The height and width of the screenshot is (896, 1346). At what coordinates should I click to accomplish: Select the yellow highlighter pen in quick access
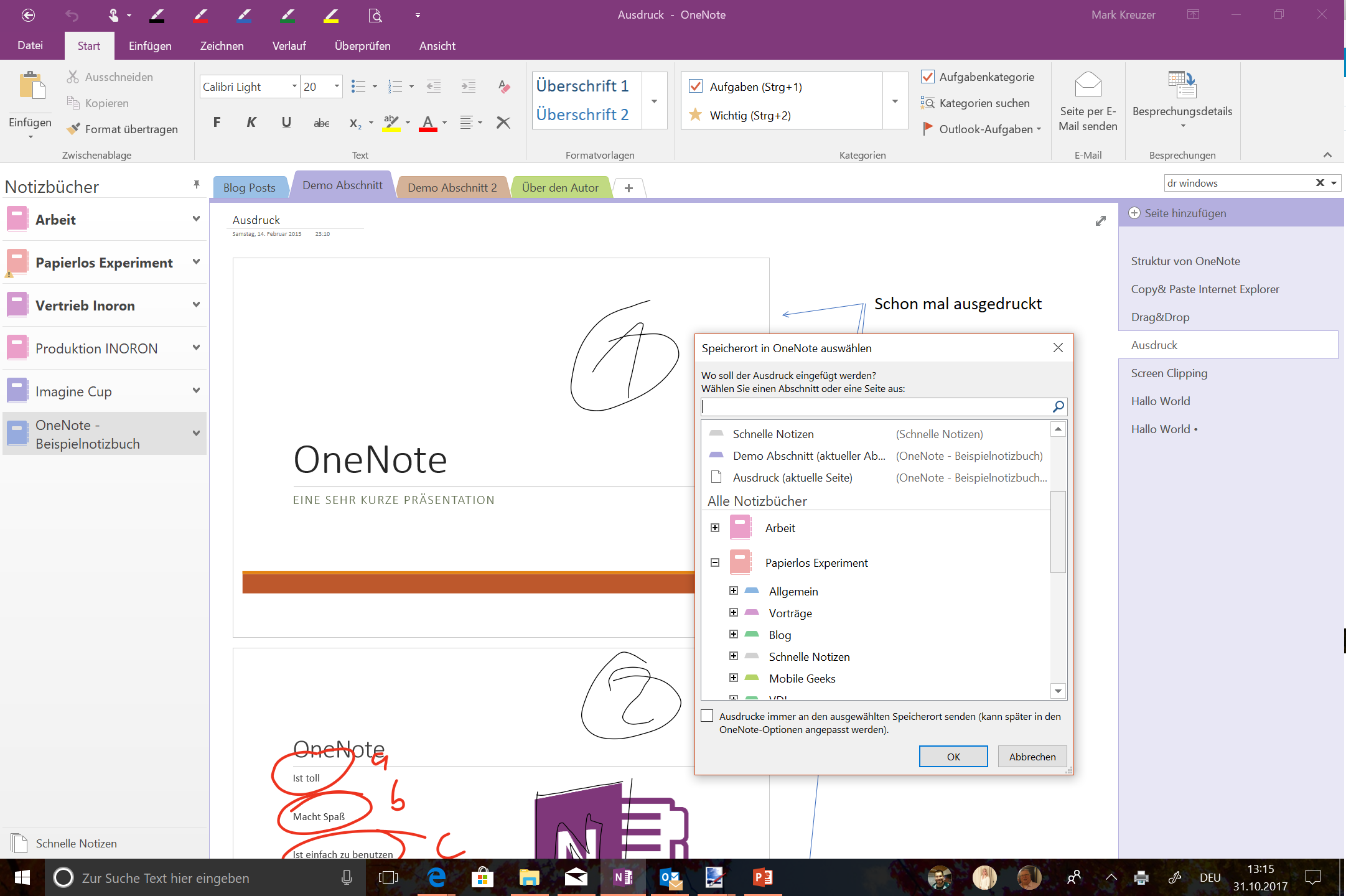(x=331, y=15)
